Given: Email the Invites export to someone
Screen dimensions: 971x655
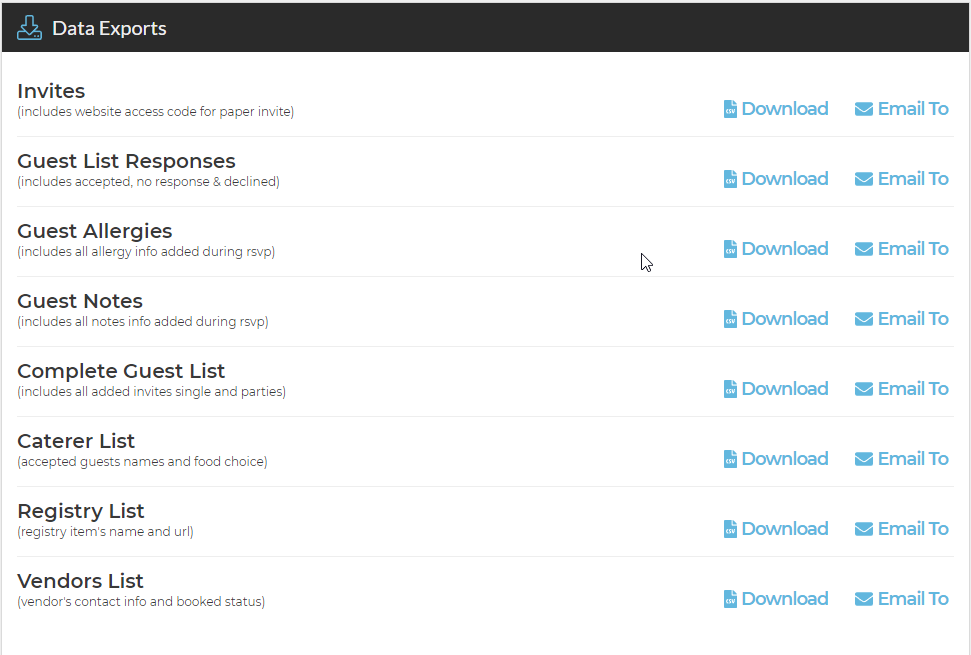Looking at the screenshot, I should (x=901, y=109).
